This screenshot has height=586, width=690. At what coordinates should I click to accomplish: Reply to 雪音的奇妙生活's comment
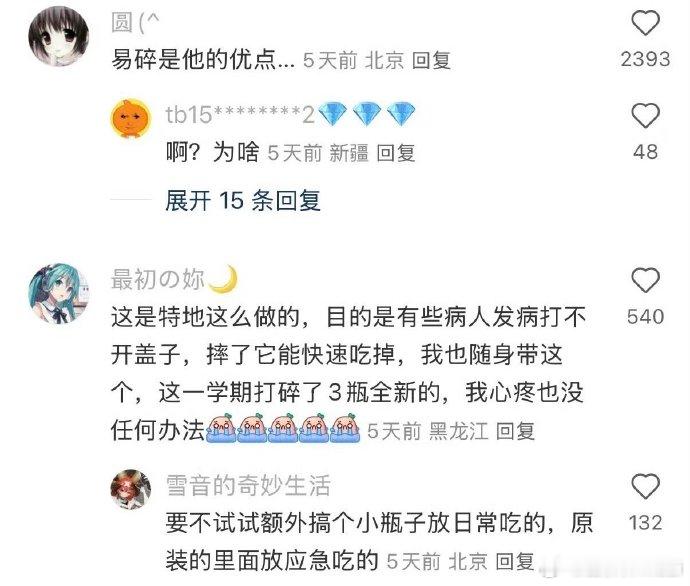(515, 561)
